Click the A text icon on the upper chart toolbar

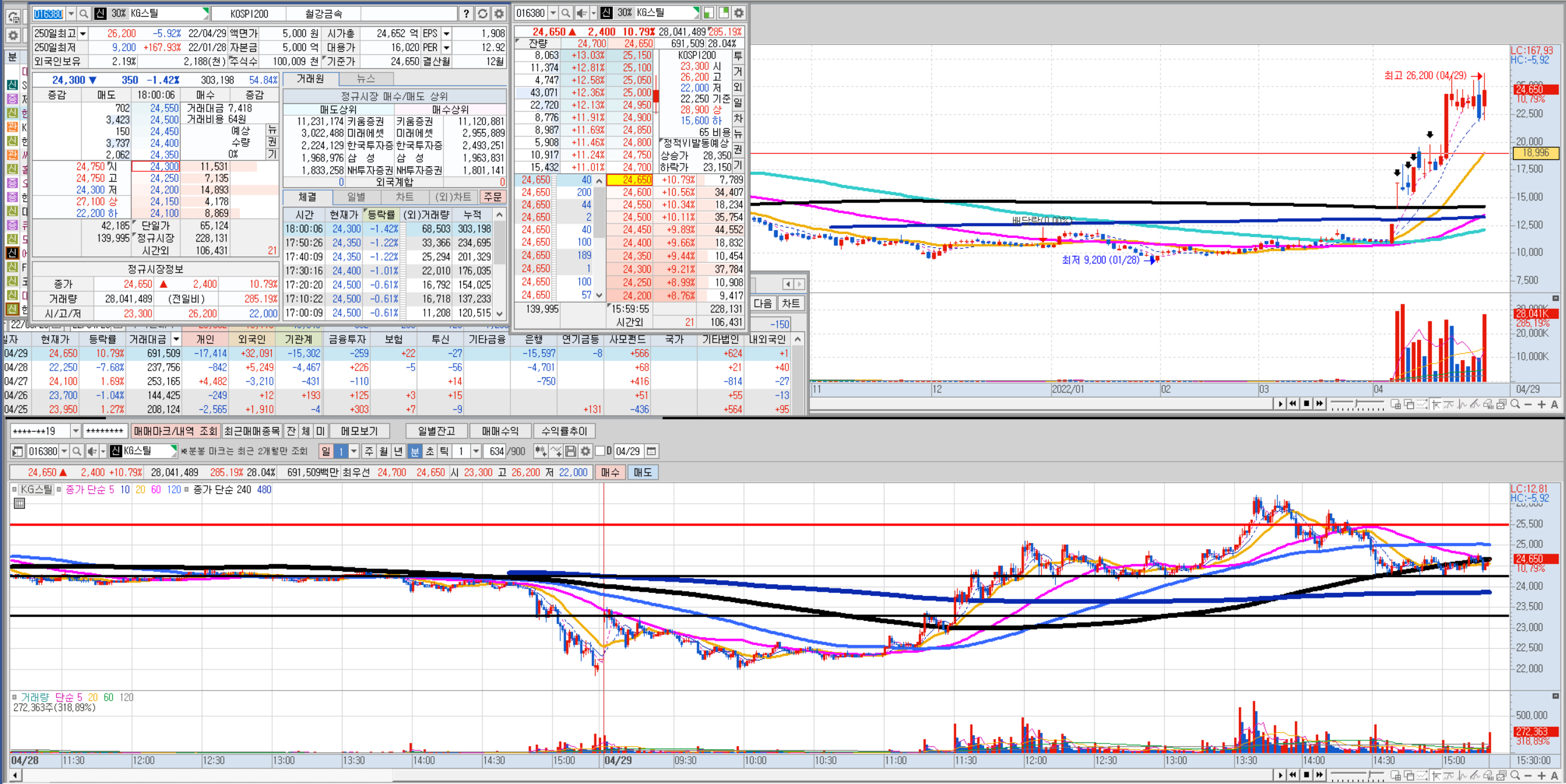pos(1555,405)
